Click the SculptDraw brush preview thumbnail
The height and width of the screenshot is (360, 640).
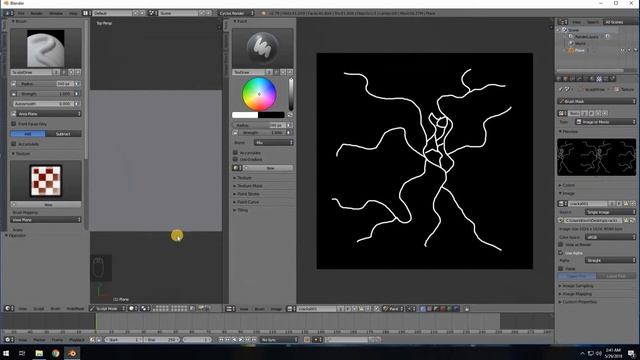coord(45,48)
